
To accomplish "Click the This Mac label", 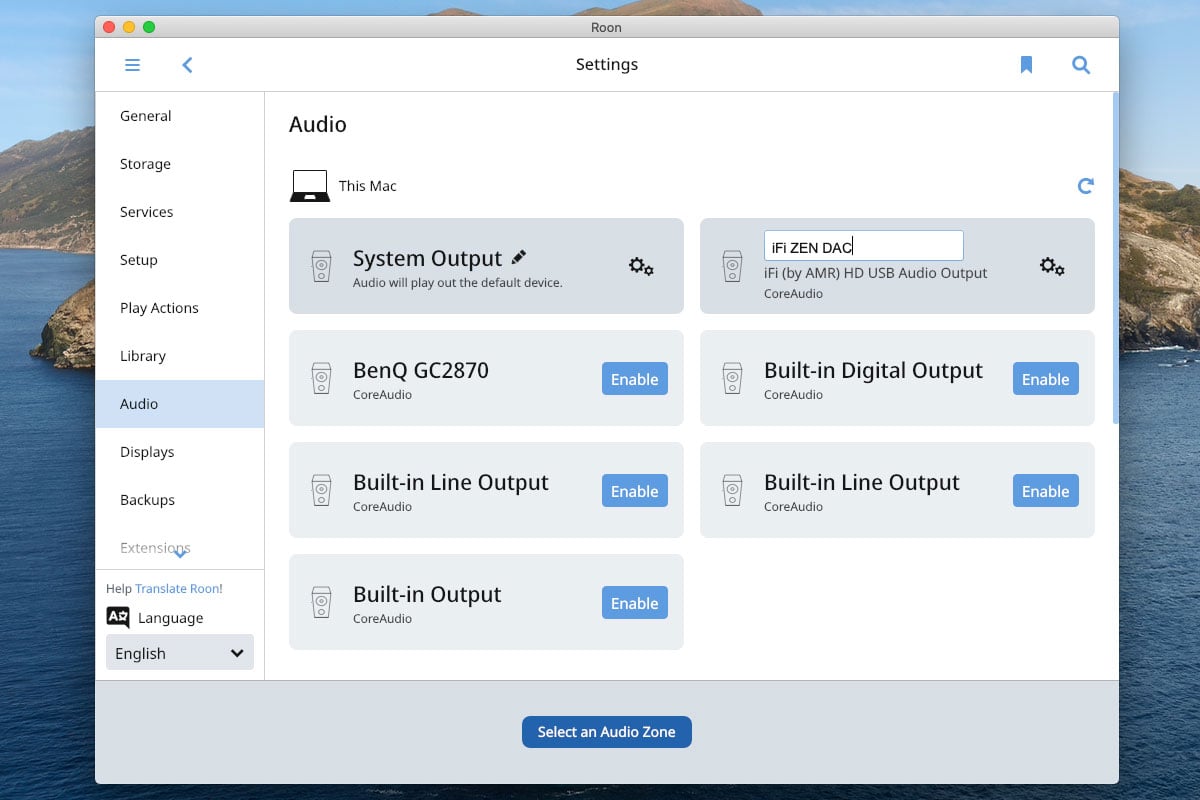I will point(368,186).
